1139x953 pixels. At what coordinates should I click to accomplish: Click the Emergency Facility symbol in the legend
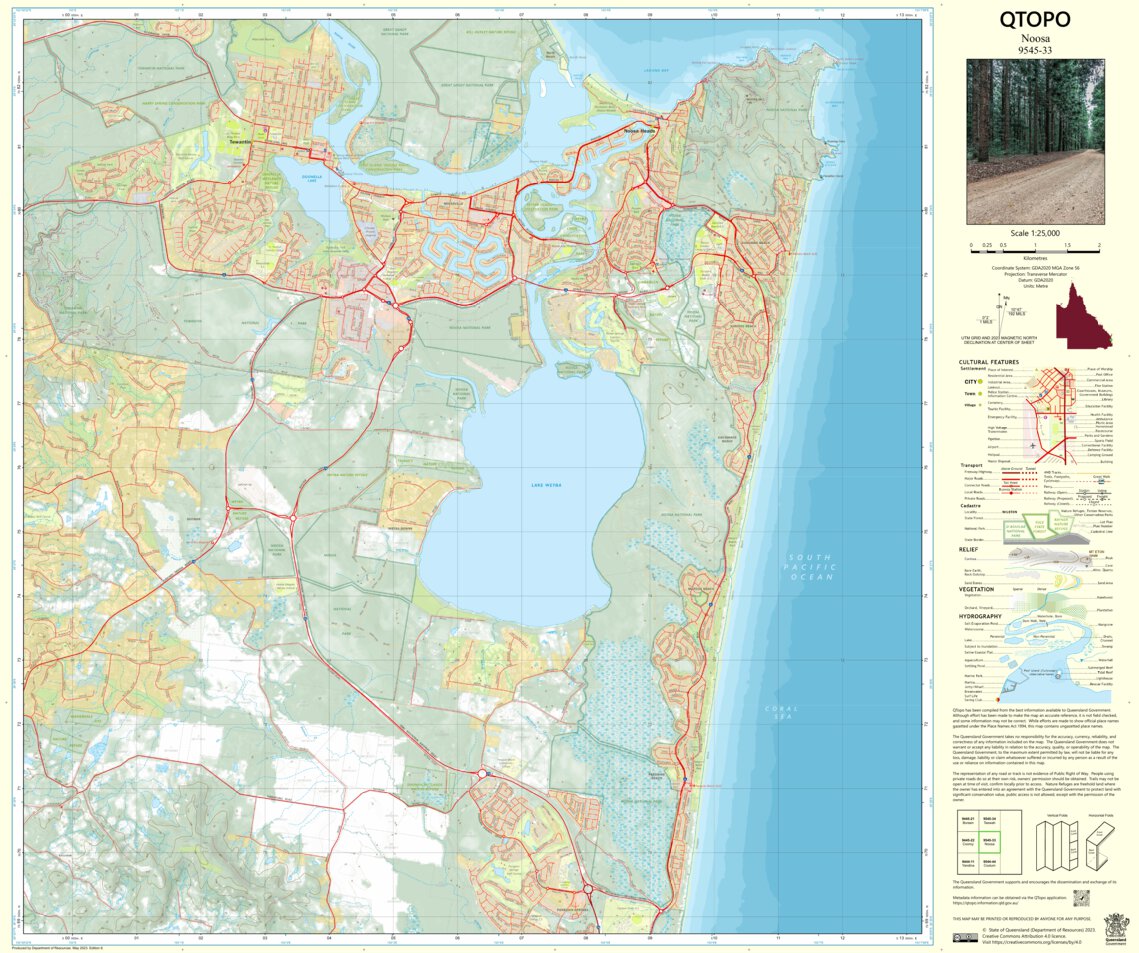point(1046,417)
